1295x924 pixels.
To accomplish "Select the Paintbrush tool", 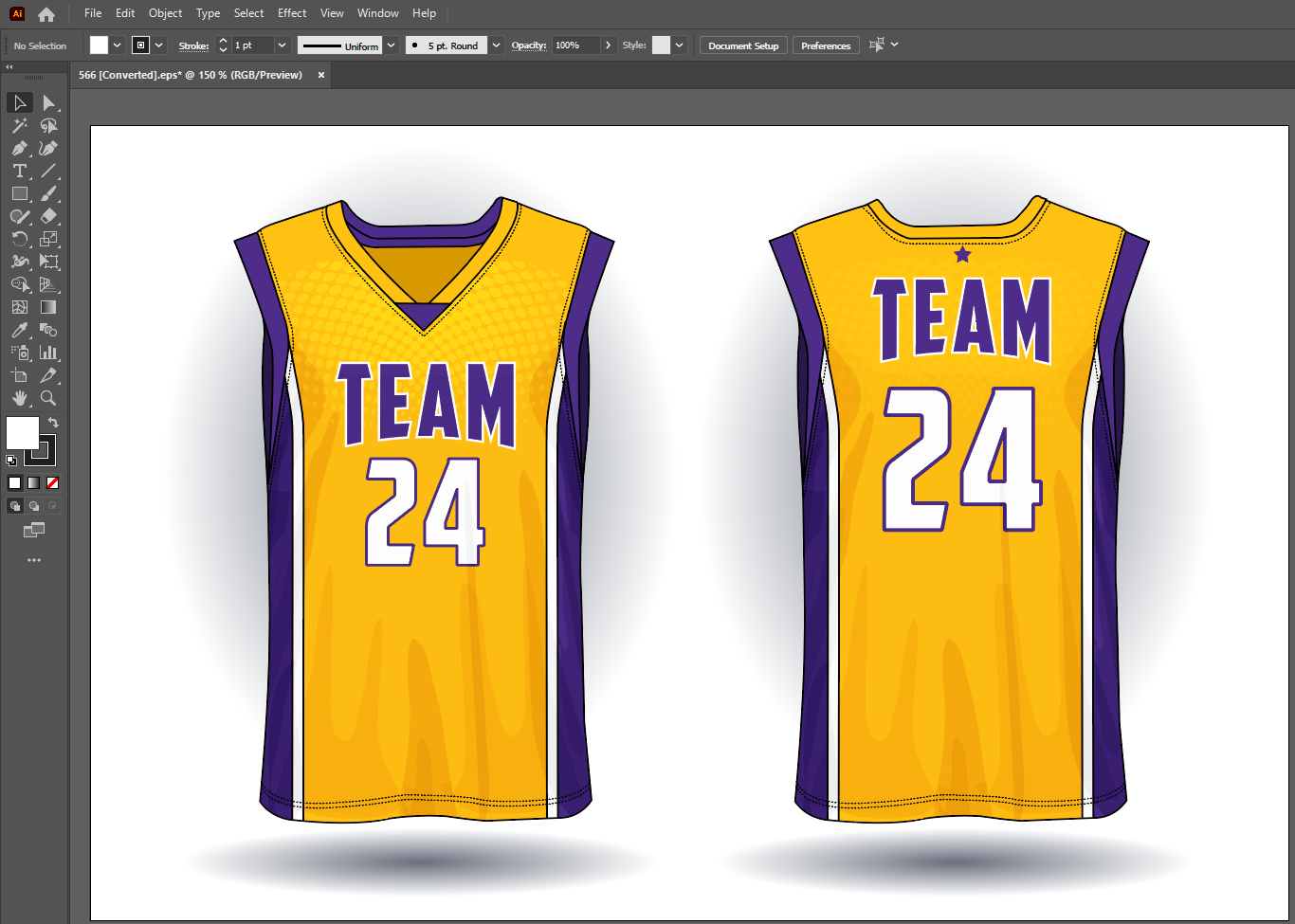I will tap(49, 193).
